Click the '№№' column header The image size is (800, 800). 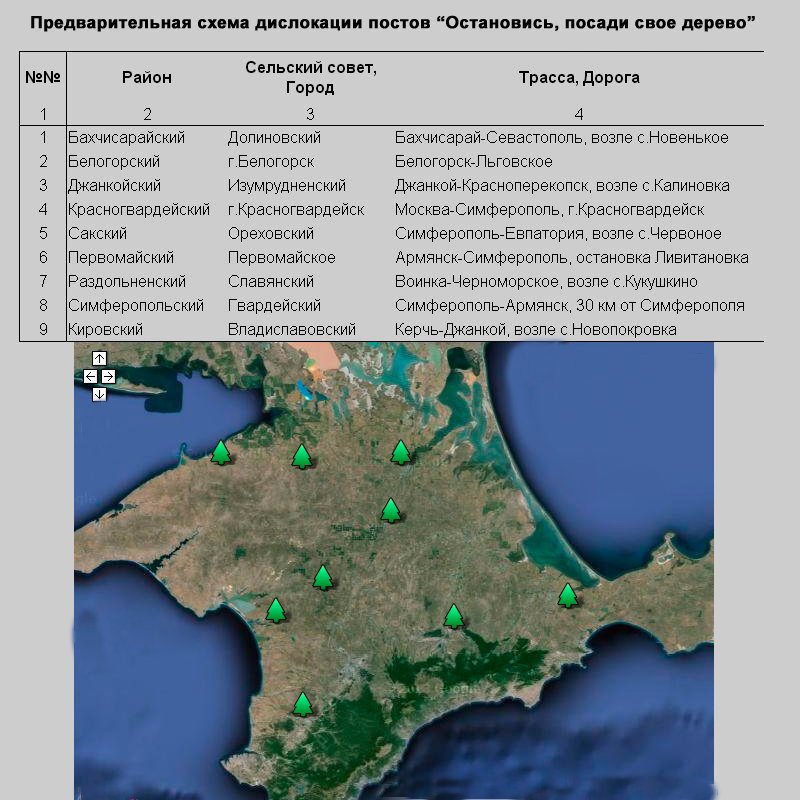(43, 78)
